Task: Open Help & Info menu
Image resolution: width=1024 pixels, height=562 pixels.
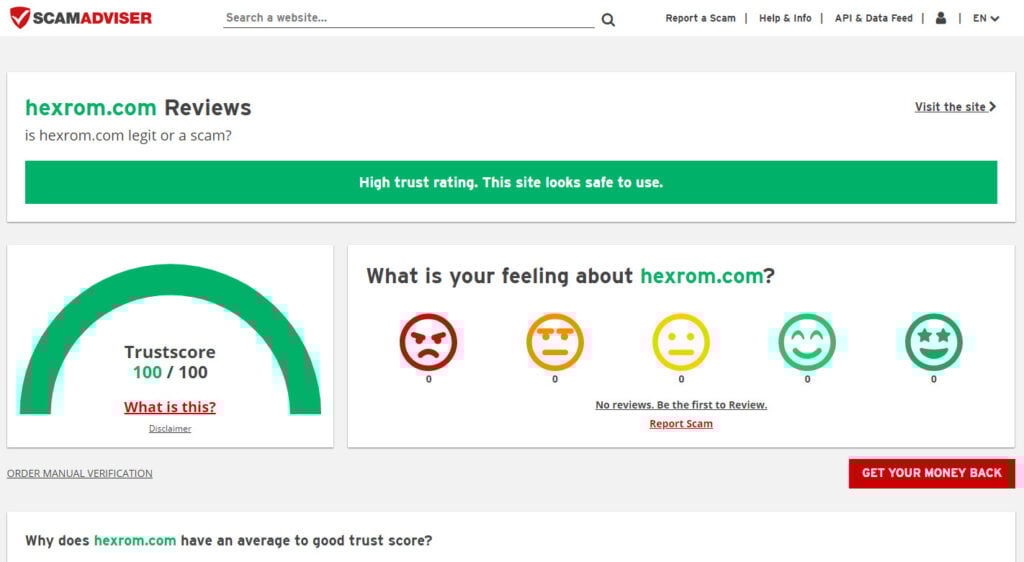Action: [785, 18]
